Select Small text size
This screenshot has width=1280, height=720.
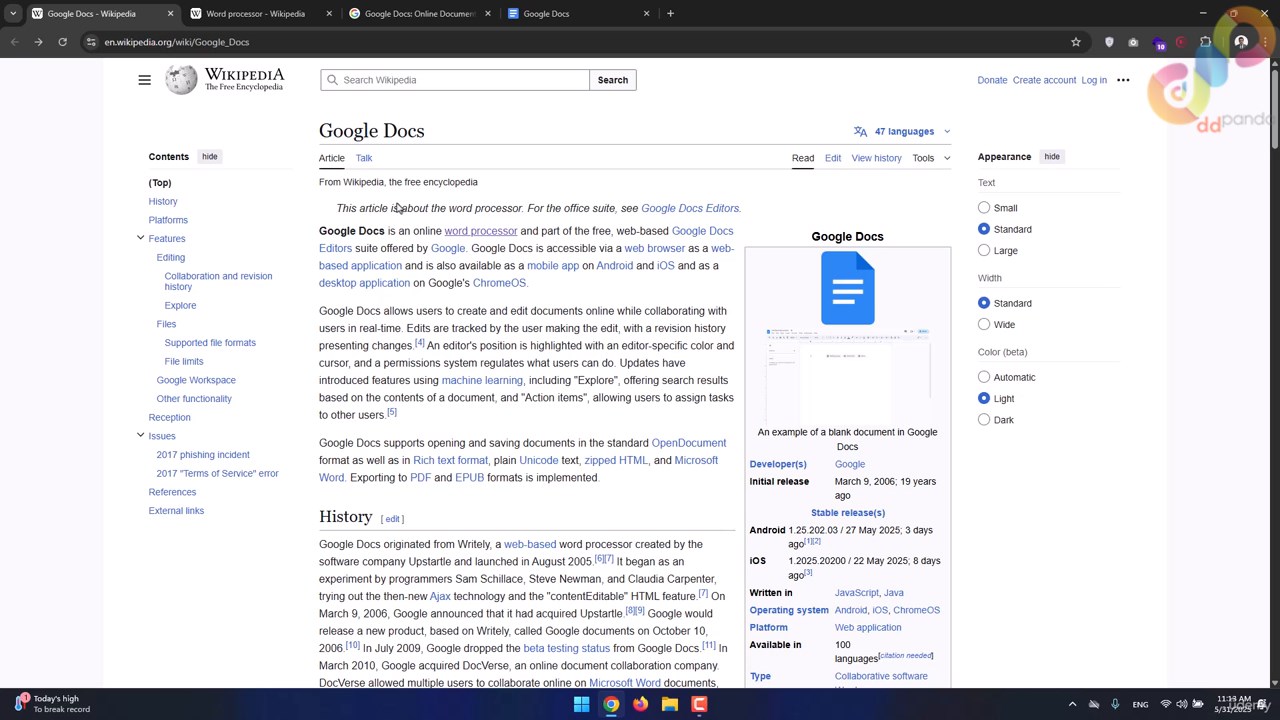(x=984, y=208)
